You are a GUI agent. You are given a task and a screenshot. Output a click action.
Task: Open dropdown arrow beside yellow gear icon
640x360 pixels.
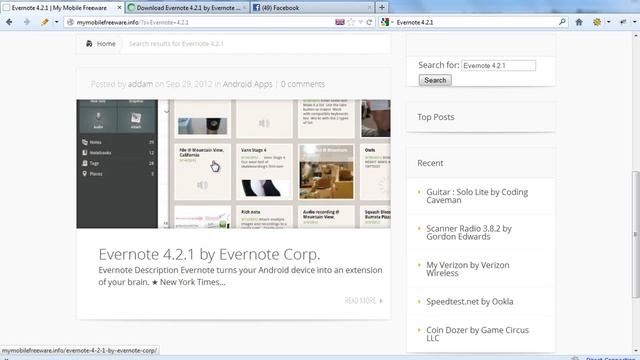pos(608,22)
